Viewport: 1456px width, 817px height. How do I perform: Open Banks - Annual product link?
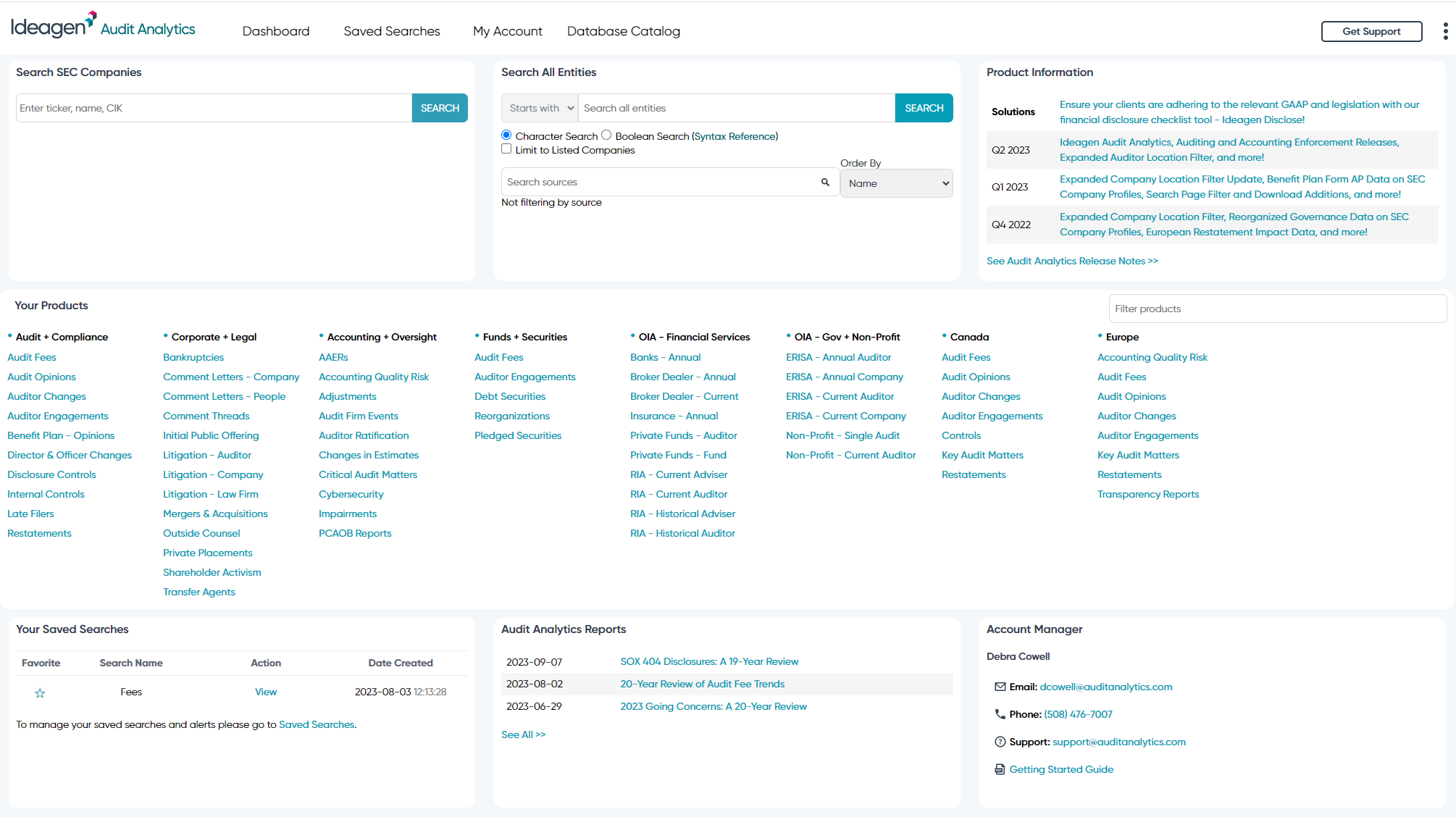point(666,357)
